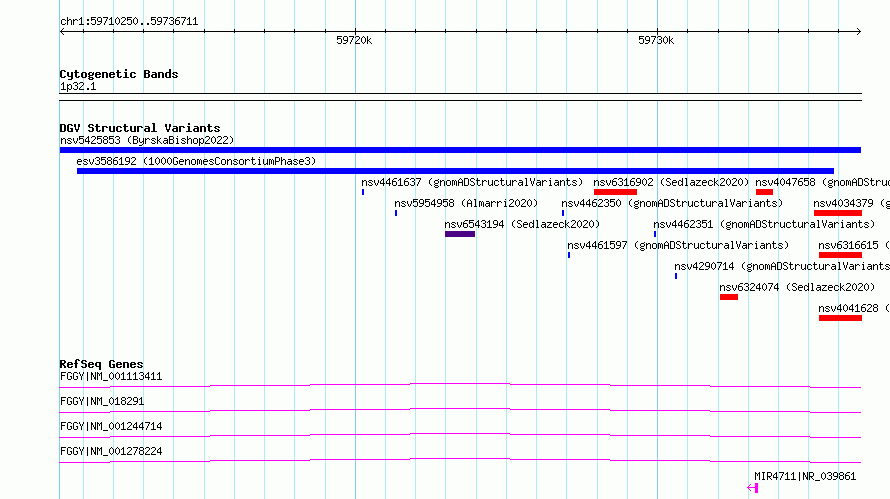This screenshot has width=890, height=499.
Task: Click the chr1:59710250..59736711 region label
Action: tap(129, 22)
